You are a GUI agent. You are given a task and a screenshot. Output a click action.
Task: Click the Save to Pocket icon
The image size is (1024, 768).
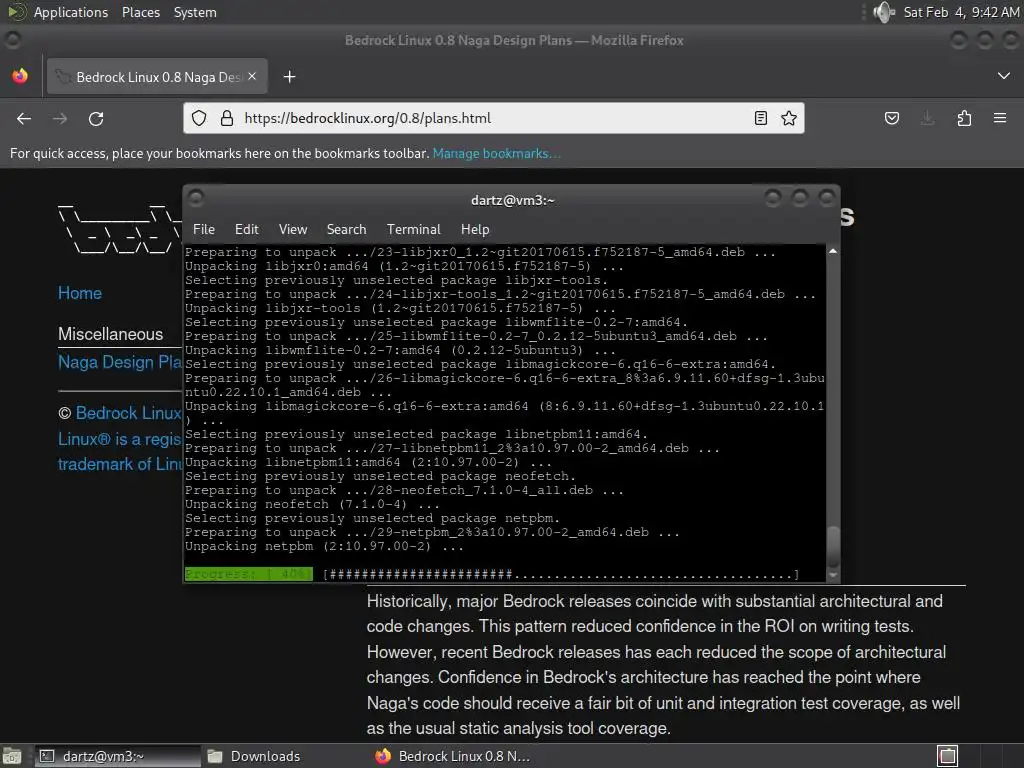(892, 118)
